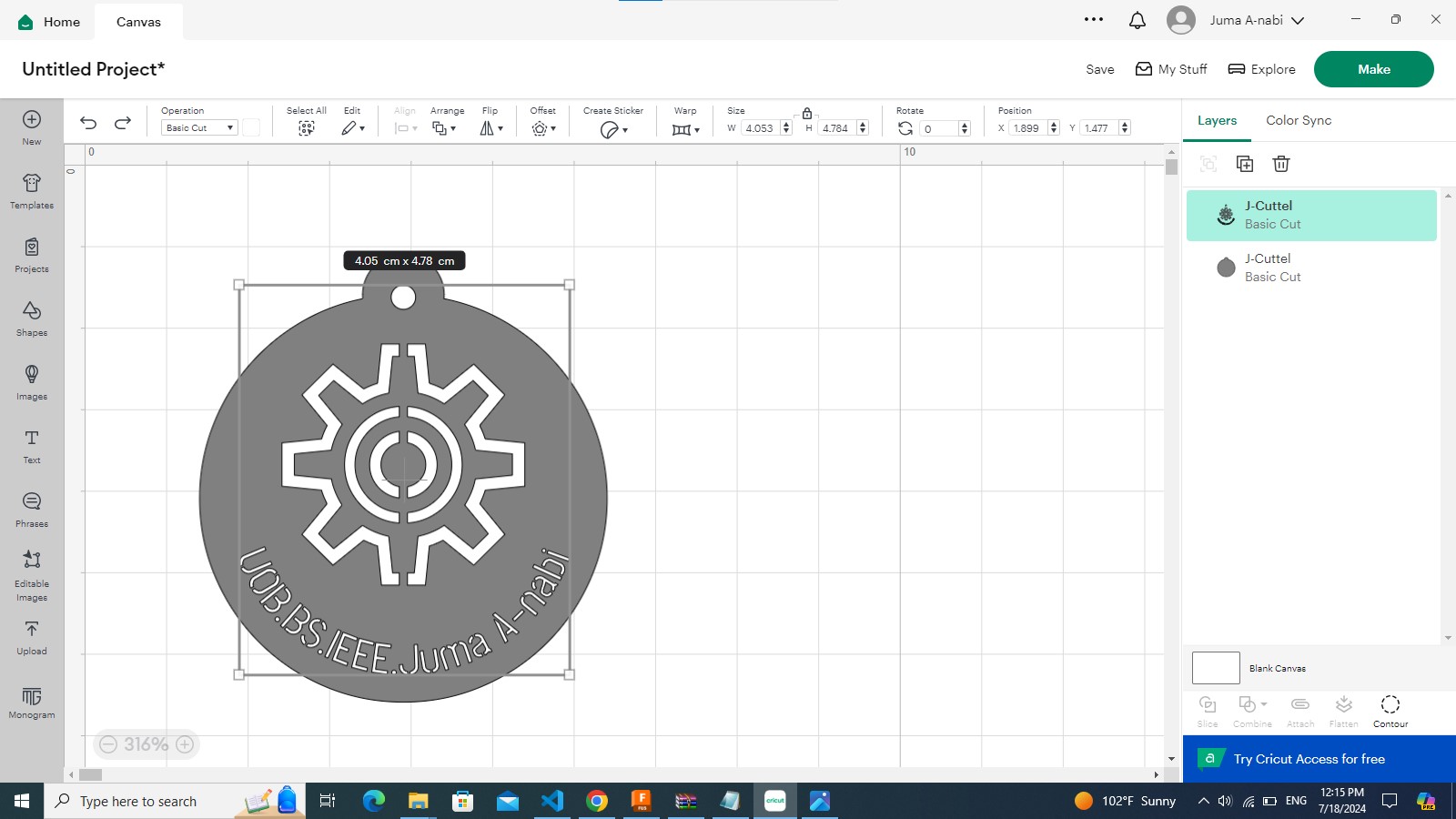This screenshot has width=1456, height=819.
Task: Click the Rotate value field
Action: click(939, 128)
